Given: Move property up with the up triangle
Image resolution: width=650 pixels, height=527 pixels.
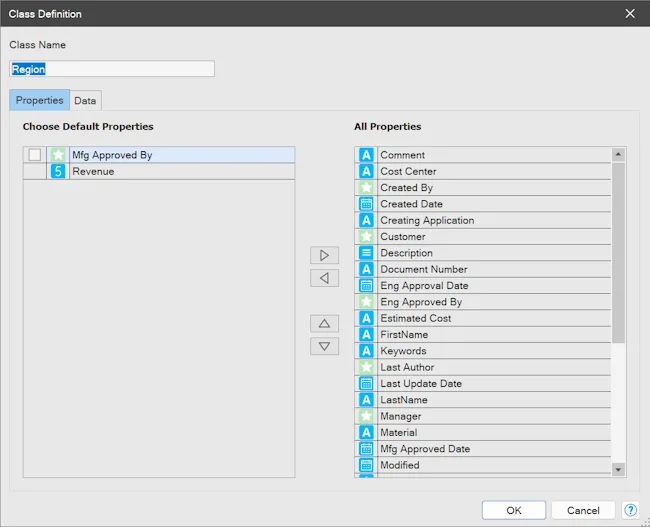Looking at the screenshot, I should pyautogui.click(x=324, y=323).
